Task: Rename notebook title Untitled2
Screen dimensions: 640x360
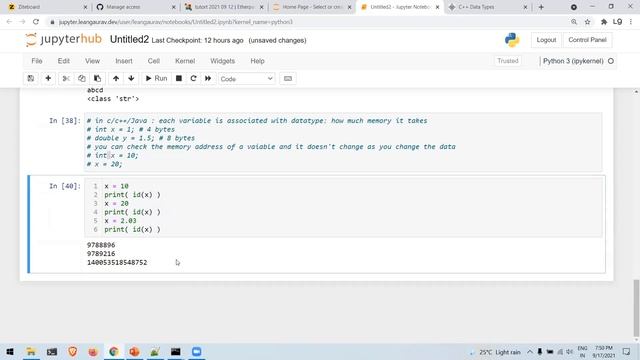Action: click(129, 40)
